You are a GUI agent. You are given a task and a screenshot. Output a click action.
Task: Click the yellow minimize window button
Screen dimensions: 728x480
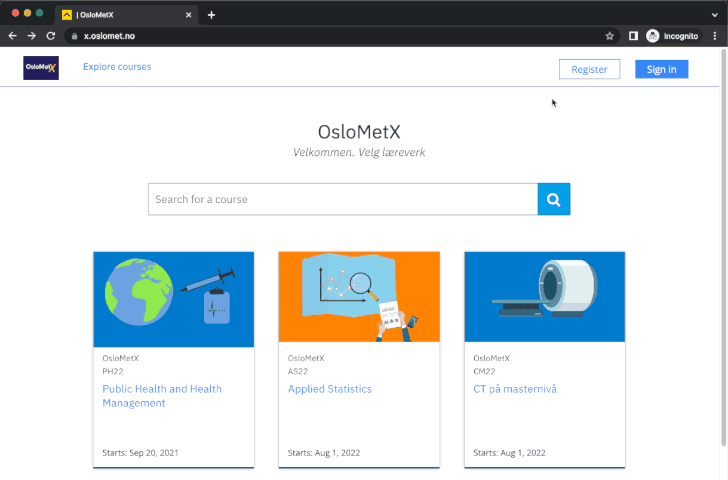pos(27,13)
